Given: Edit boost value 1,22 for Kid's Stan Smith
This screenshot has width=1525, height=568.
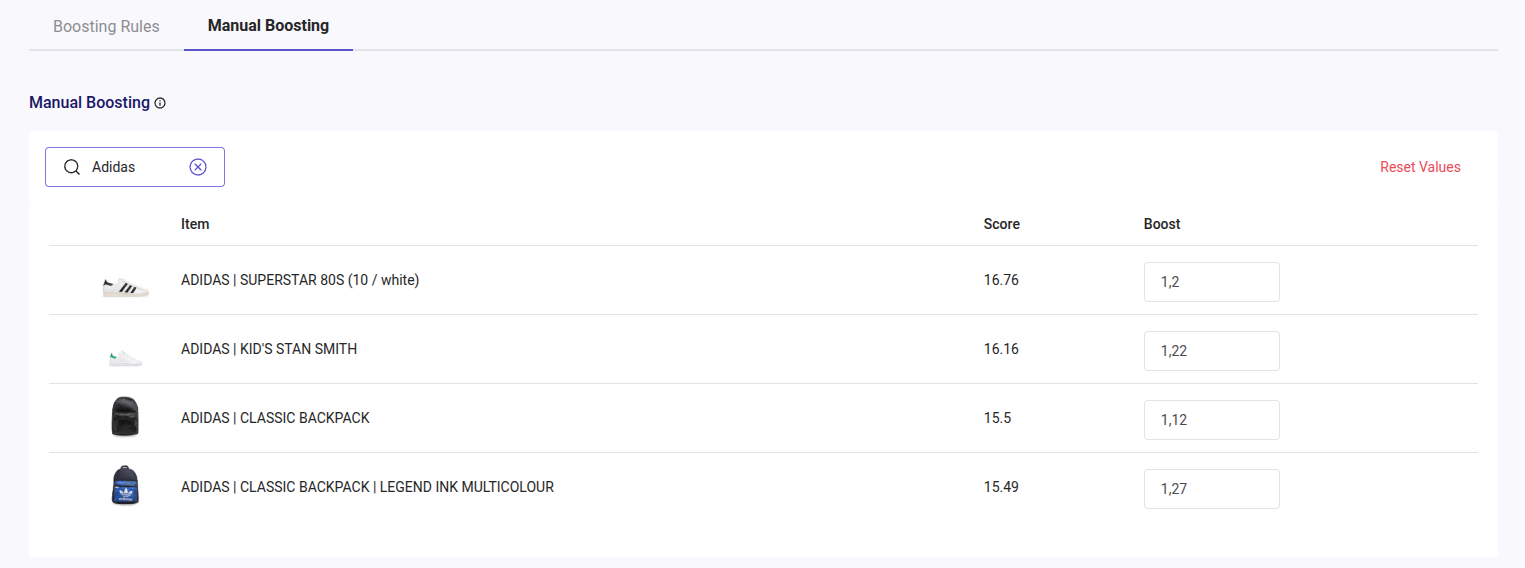Looking at the screenshot, I should point(1211,351).
